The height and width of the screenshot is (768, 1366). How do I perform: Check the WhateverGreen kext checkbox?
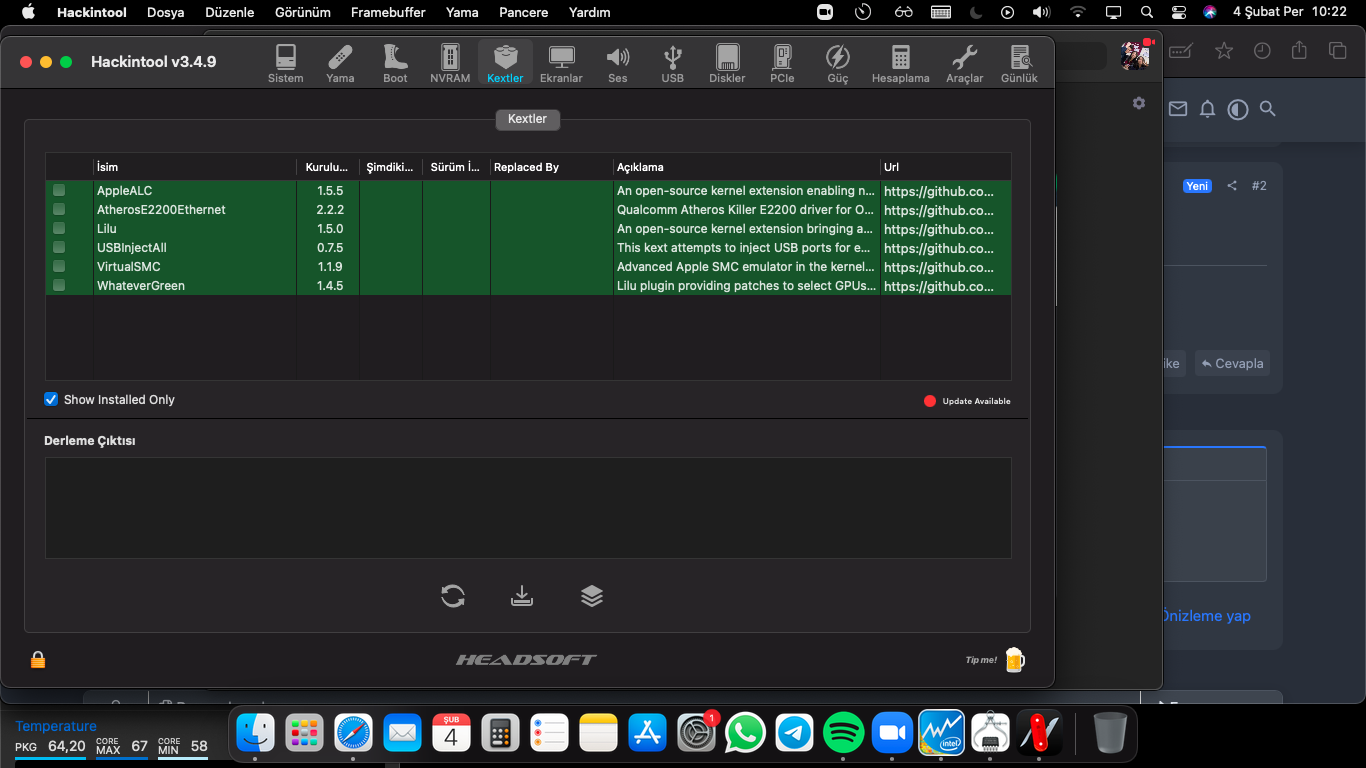[x=59, y=285]
